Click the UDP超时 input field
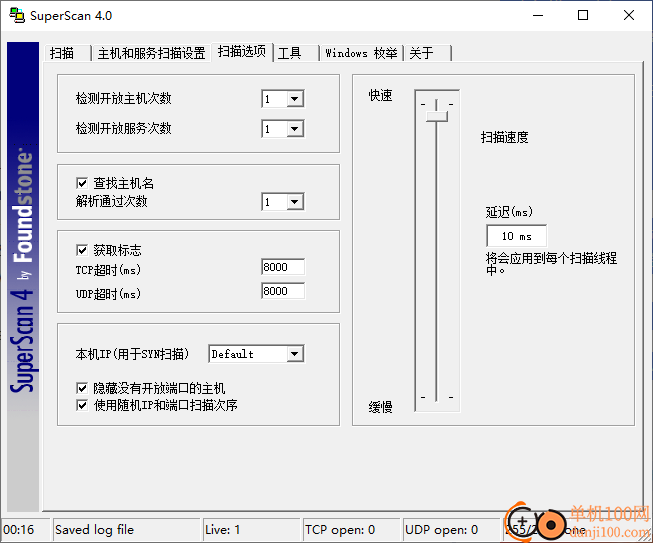Viewport: 653px width, 543px height. point(283,291)
